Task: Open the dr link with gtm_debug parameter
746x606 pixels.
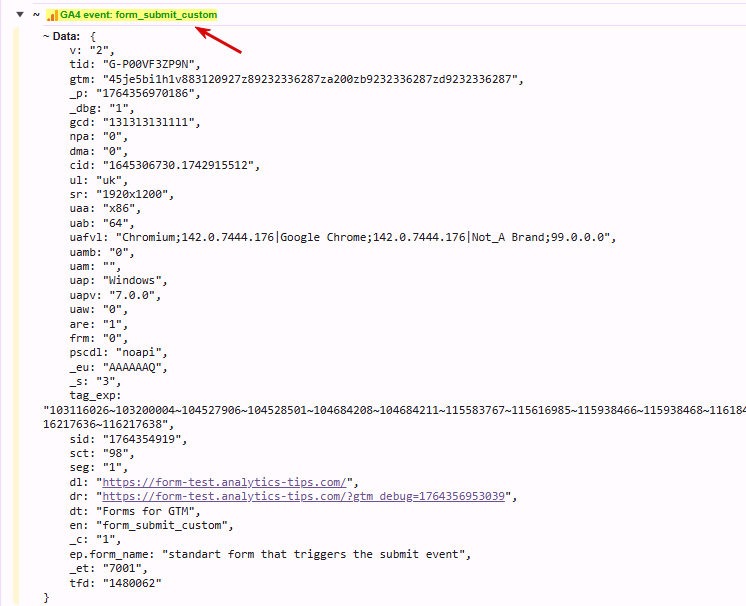Action: [304, 496]
